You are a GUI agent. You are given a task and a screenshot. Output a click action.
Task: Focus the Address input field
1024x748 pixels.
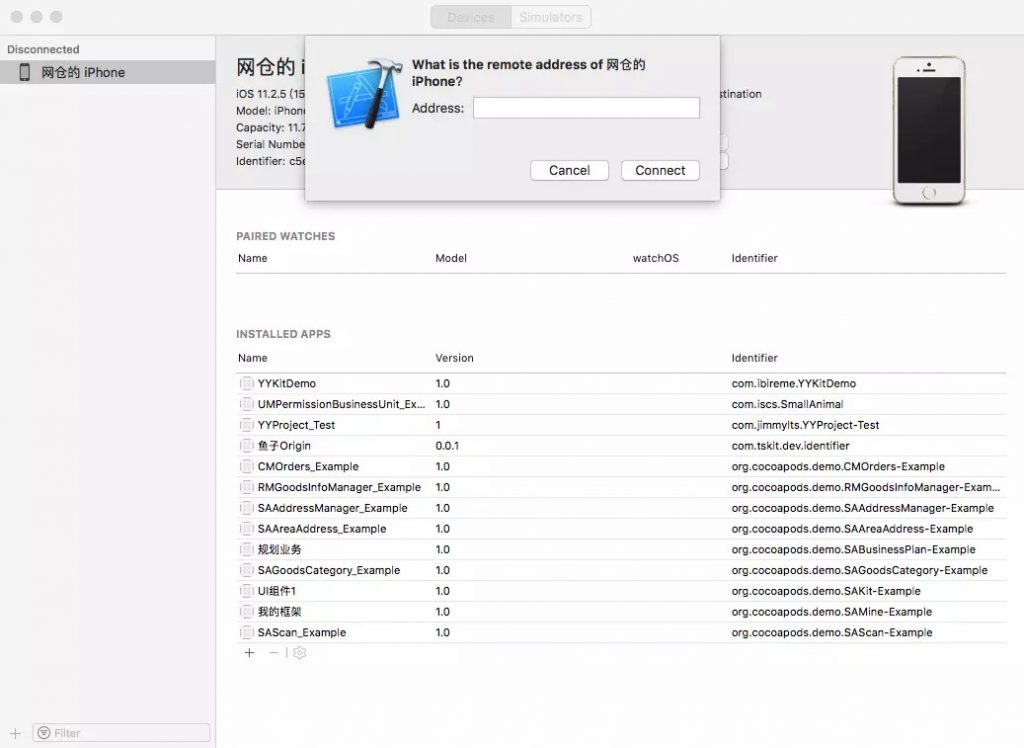coord(586,108)
